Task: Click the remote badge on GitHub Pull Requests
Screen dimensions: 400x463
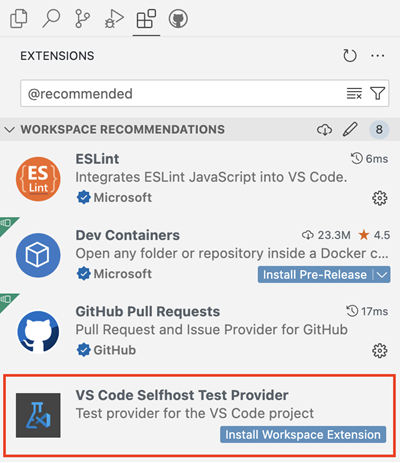Action: tap(7, 300)
